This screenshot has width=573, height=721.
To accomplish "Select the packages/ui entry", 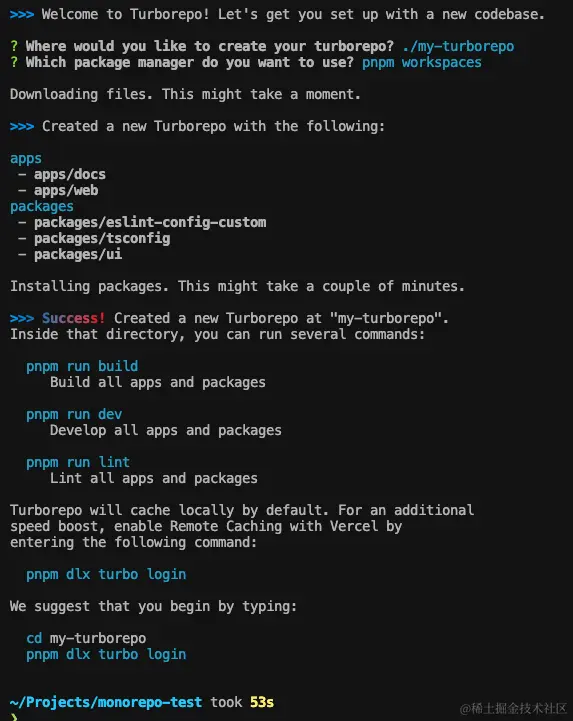I will pos(78,254).
